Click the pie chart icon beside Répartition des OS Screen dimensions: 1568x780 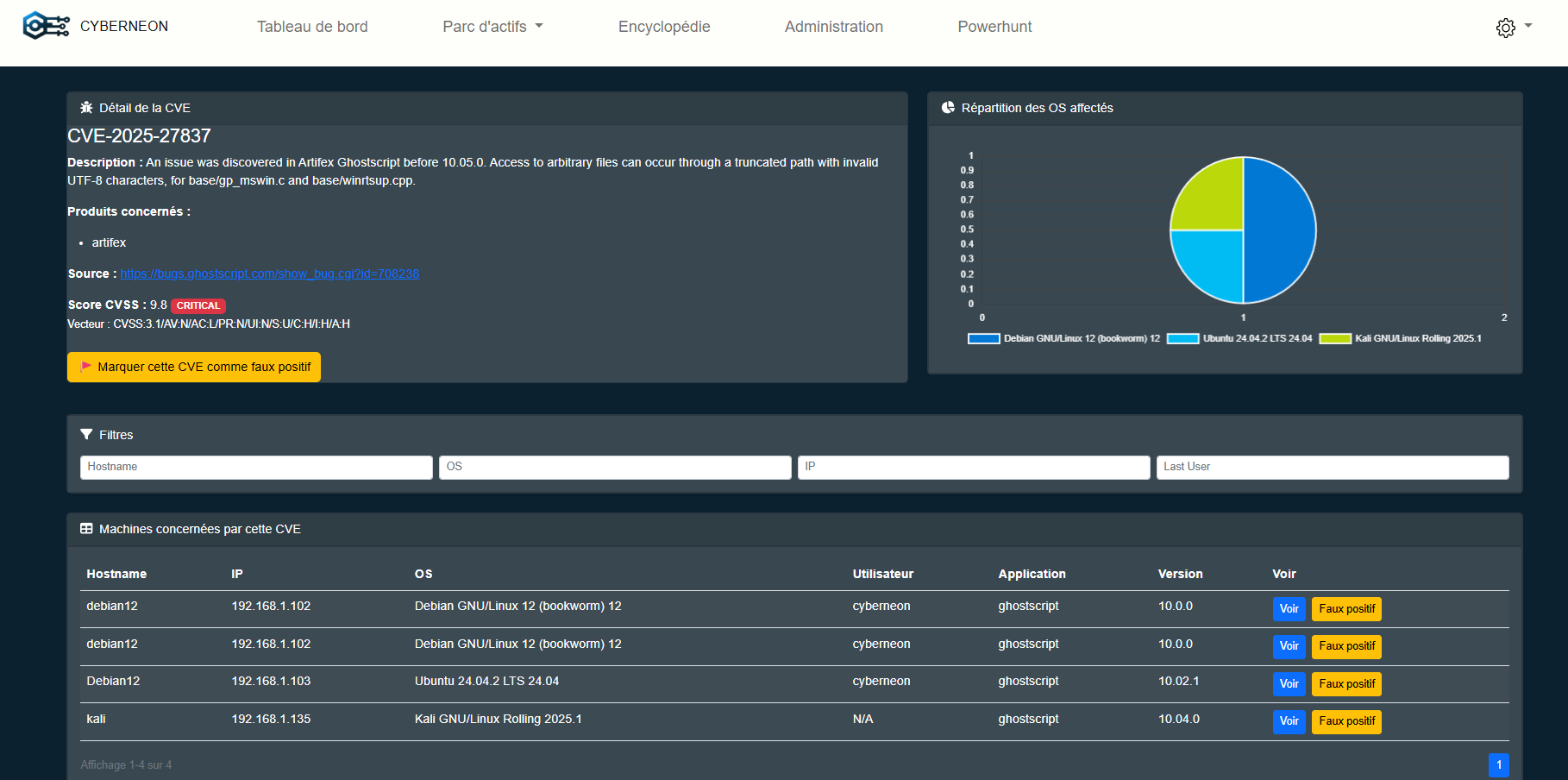click(x=949, y=108)
